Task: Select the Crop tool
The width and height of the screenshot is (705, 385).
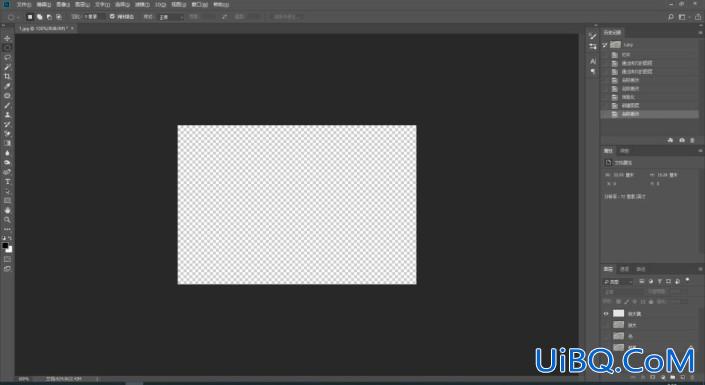Action: (x=7, y=76)
